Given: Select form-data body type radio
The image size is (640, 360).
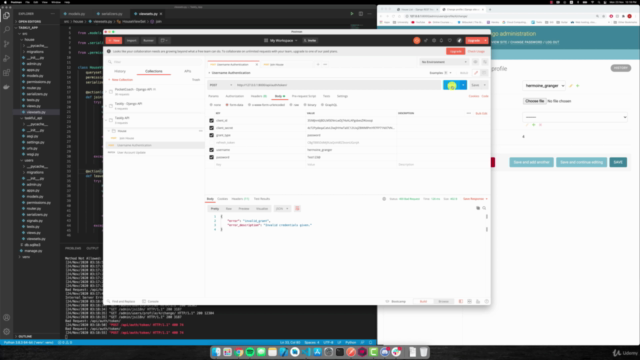Looking at the screenshot, I should [227, 105].
